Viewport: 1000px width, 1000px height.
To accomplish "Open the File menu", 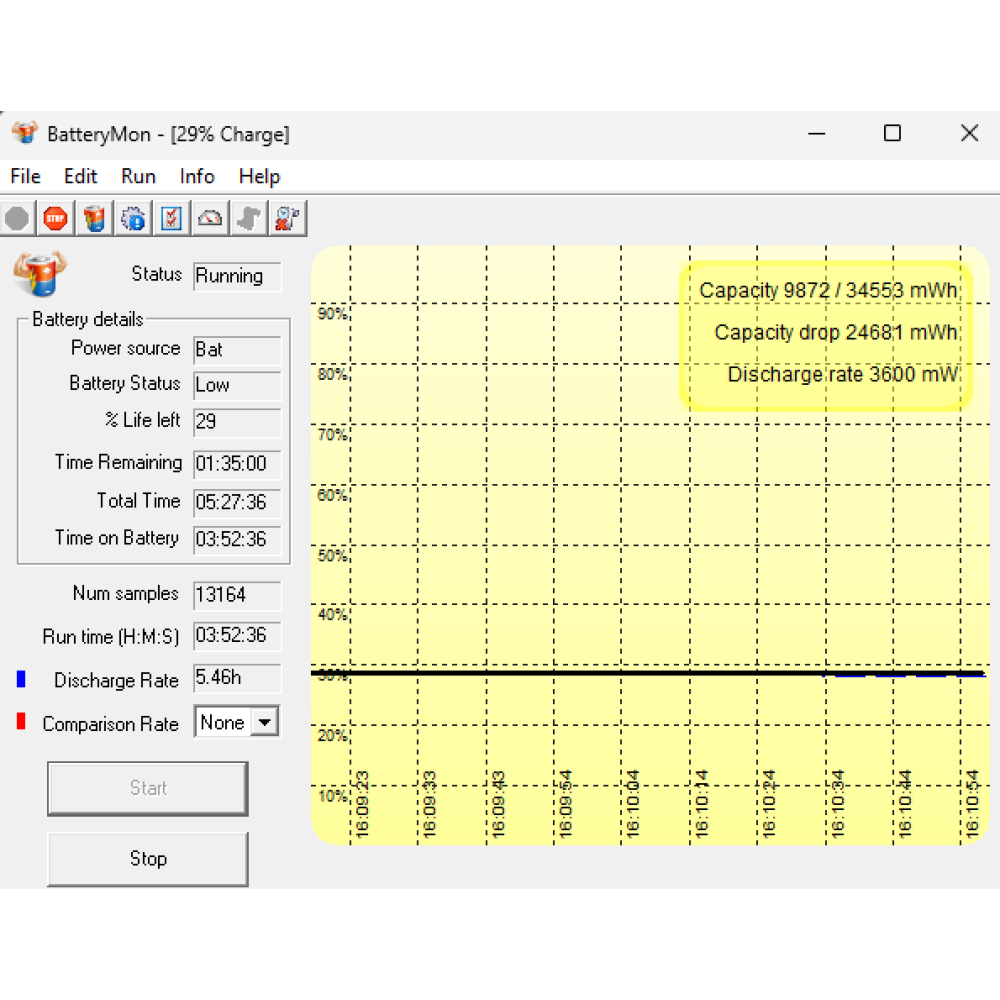I will pyautogui.click(x=25, y=177).
